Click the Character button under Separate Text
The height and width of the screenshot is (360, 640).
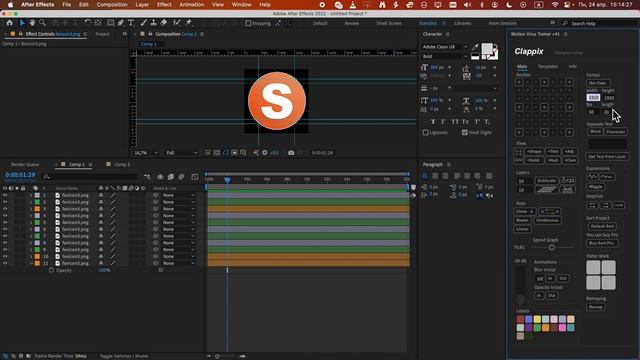tap(616, 132)
